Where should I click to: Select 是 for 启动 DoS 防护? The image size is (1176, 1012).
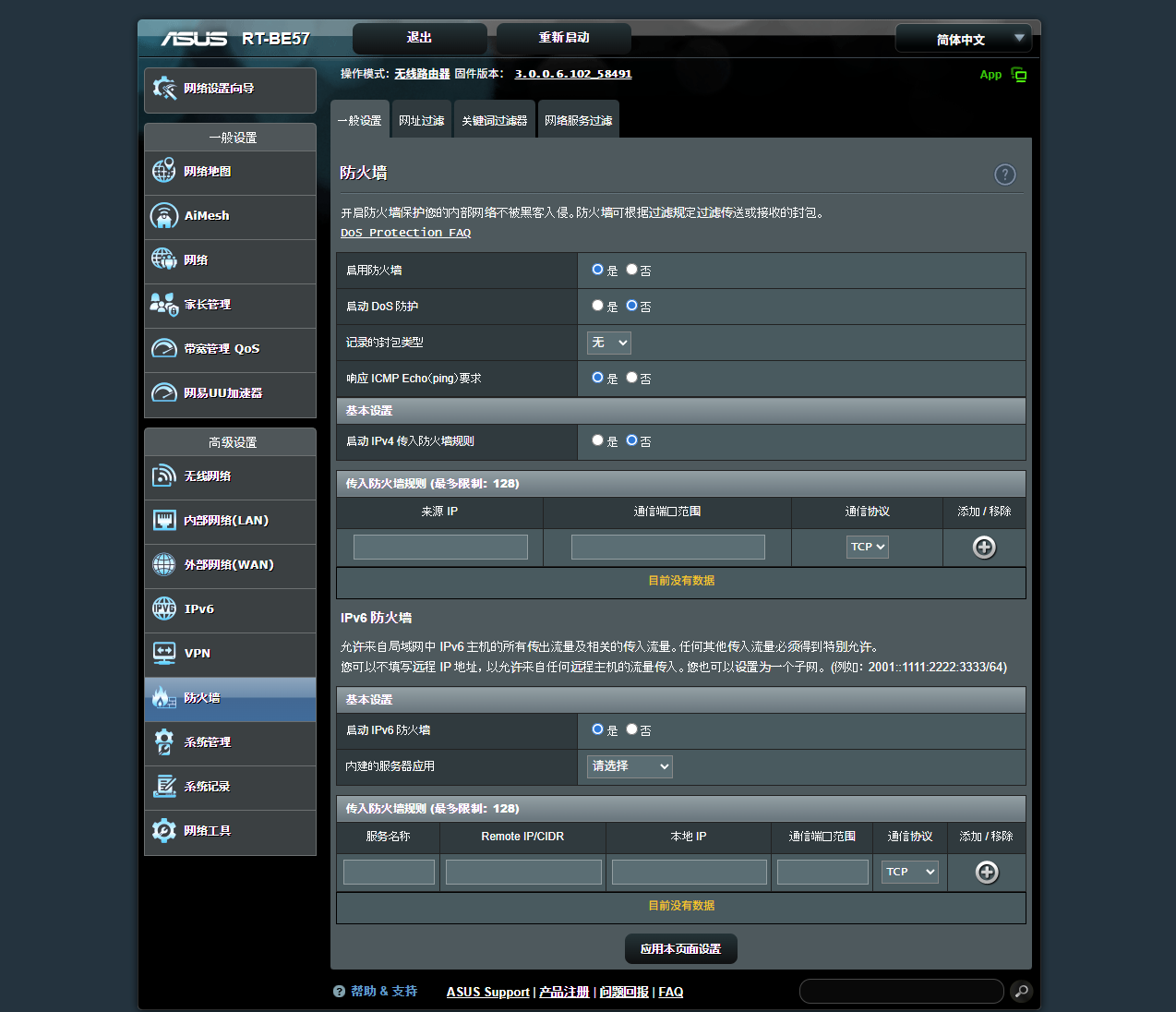(597, 306)
